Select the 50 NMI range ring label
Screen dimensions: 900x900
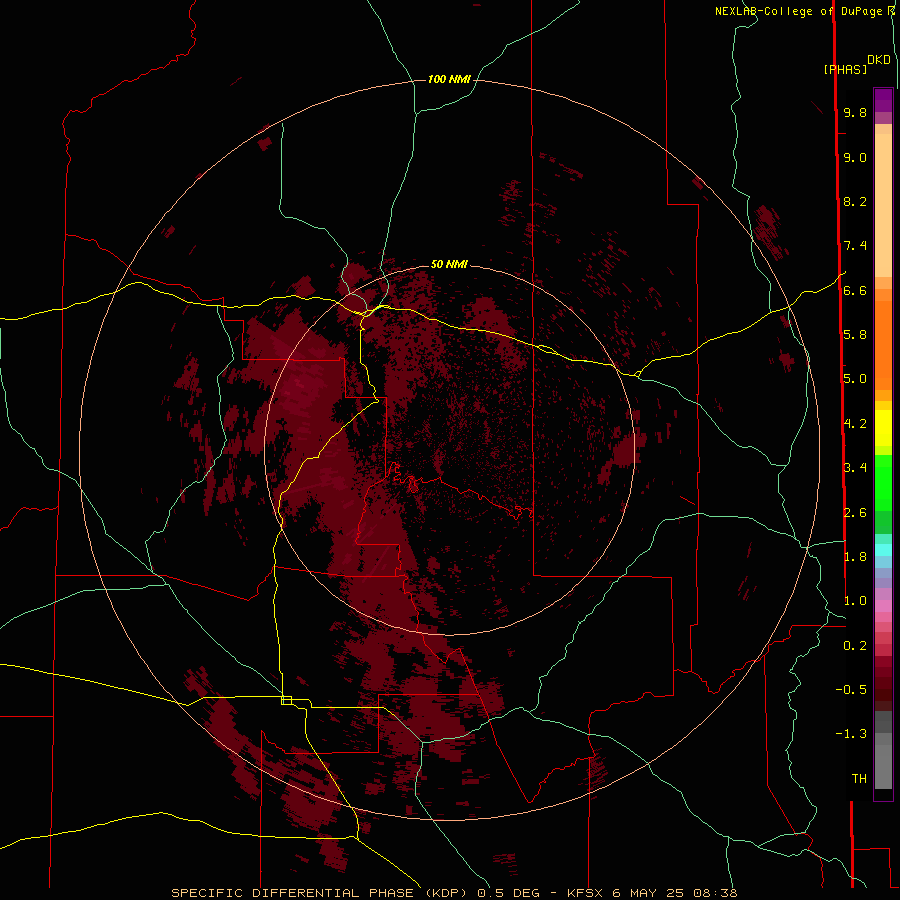[449, 264]
